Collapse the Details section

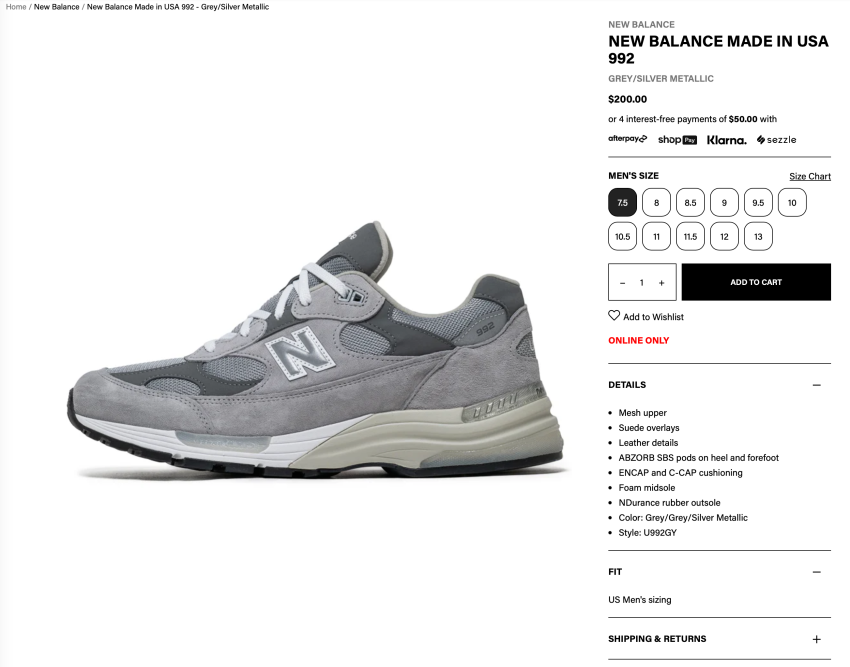(x=816, y=385)
